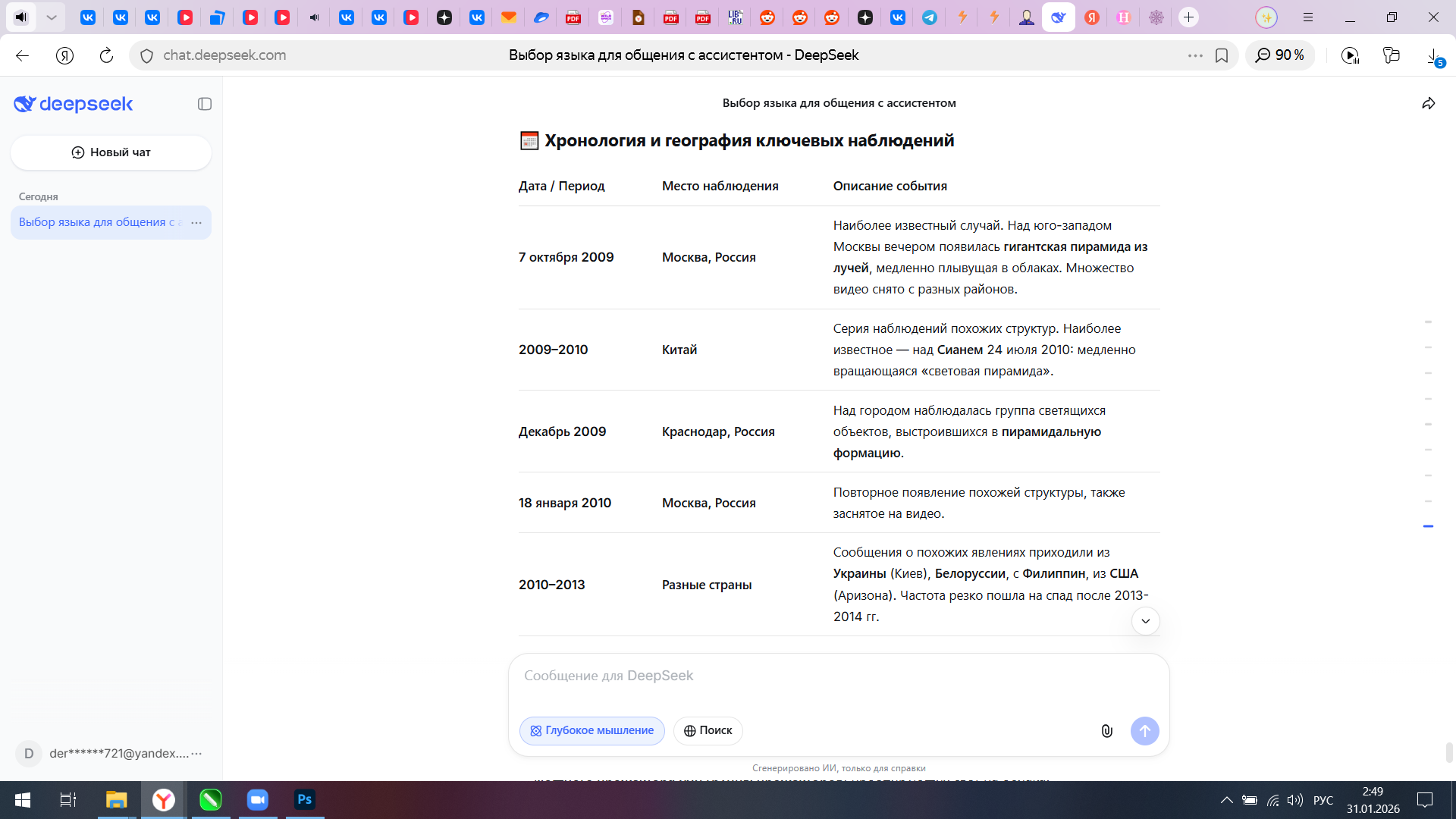The image size is (1456, 819).
Task: Open browser downloads icon
Action: coord(1433,55)
